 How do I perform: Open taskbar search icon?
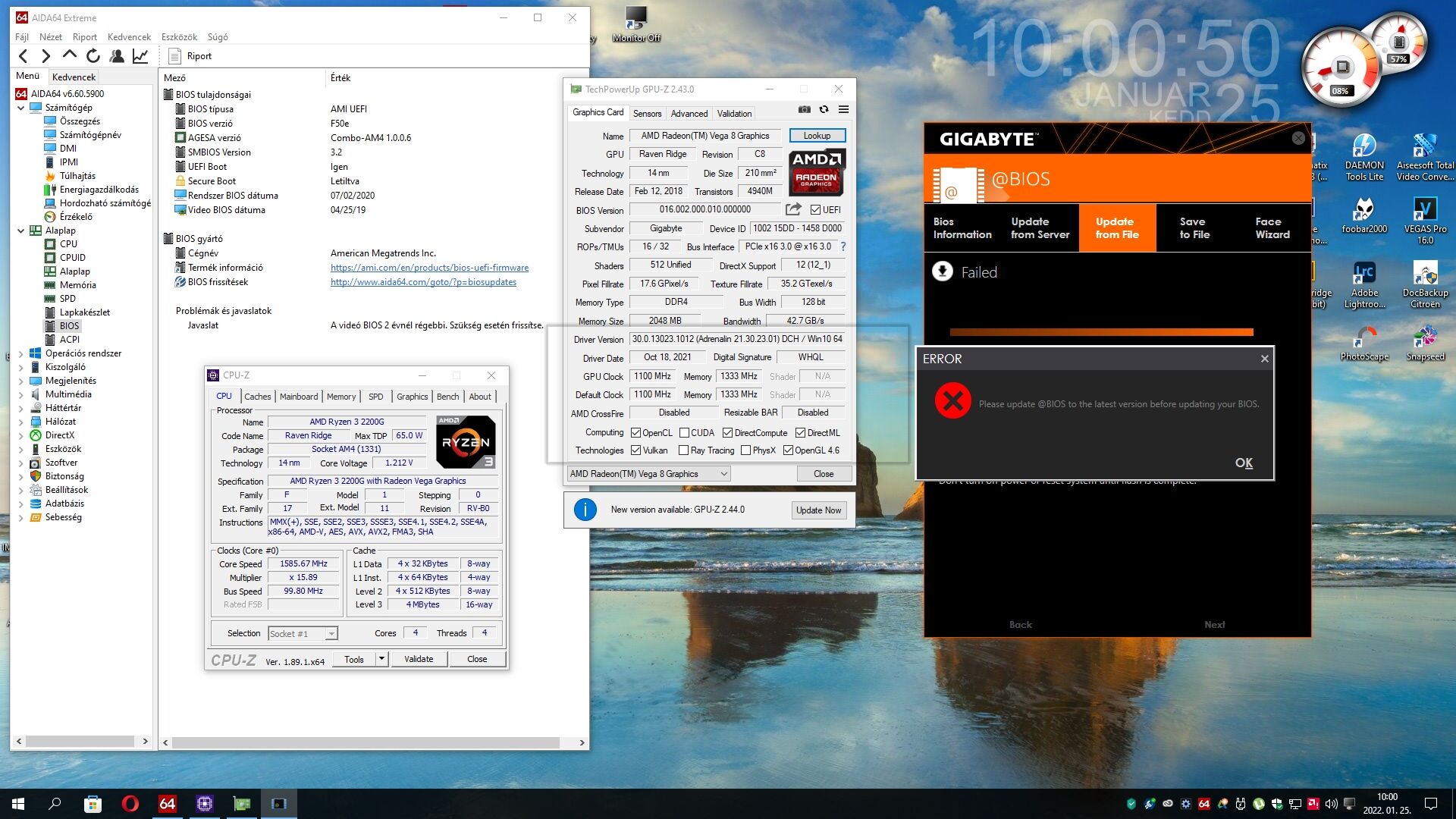point(55,804)
